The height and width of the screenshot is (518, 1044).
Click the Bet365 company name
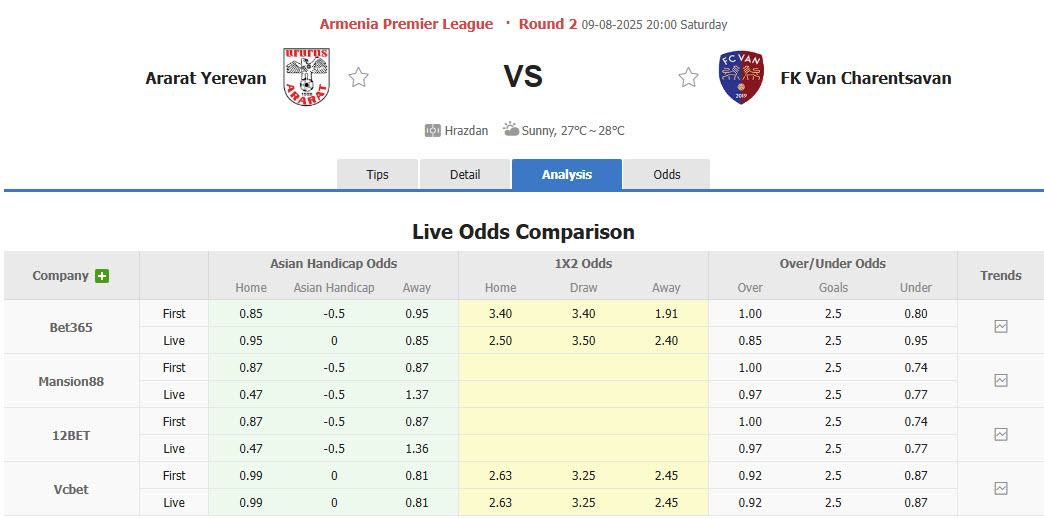71,327
